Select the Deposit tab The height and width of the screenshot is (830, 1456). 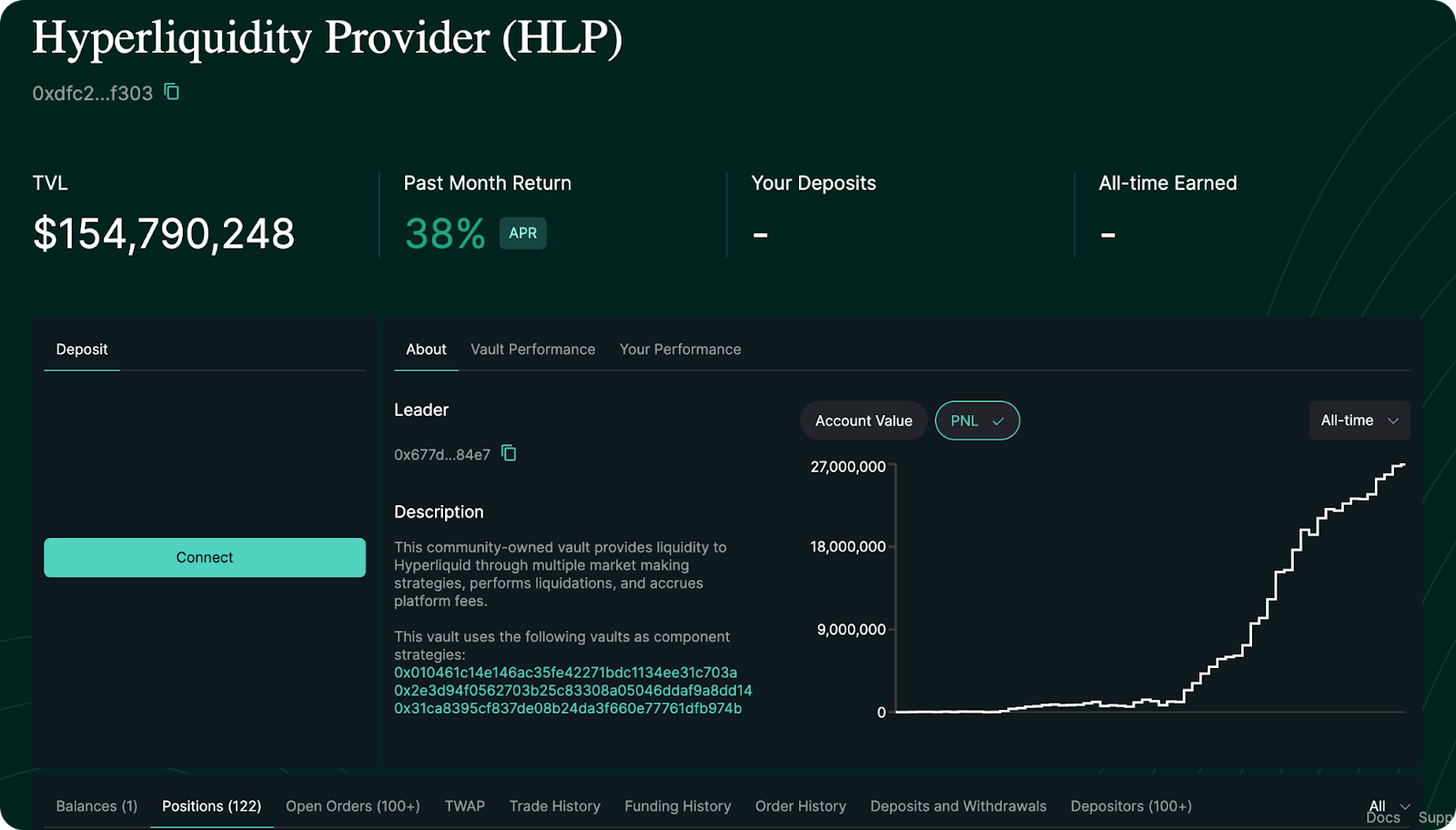tap(82, 349)
